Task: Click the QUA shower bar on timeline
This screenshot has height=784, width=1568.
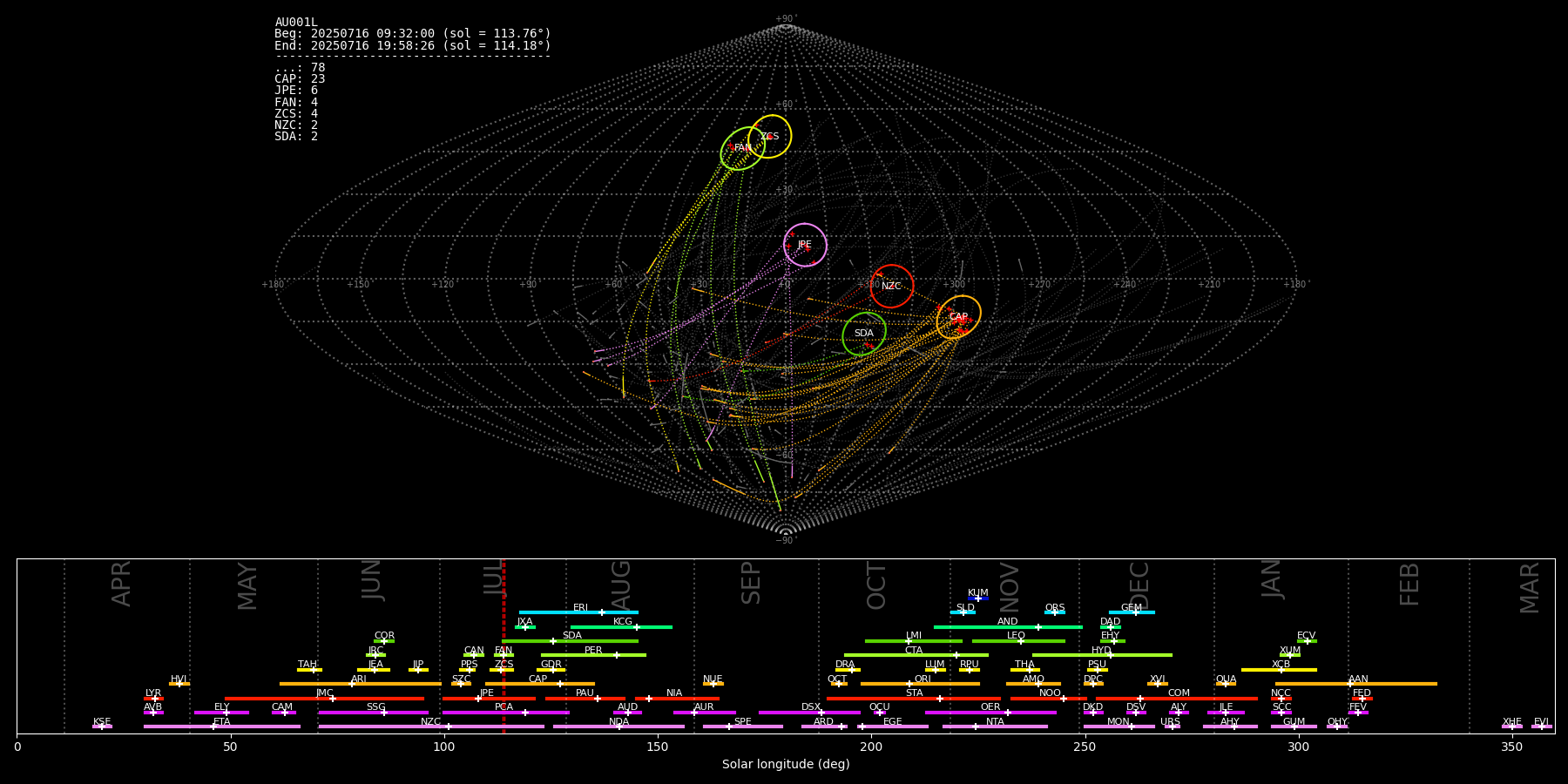Action: click(x=1226, y=684)
